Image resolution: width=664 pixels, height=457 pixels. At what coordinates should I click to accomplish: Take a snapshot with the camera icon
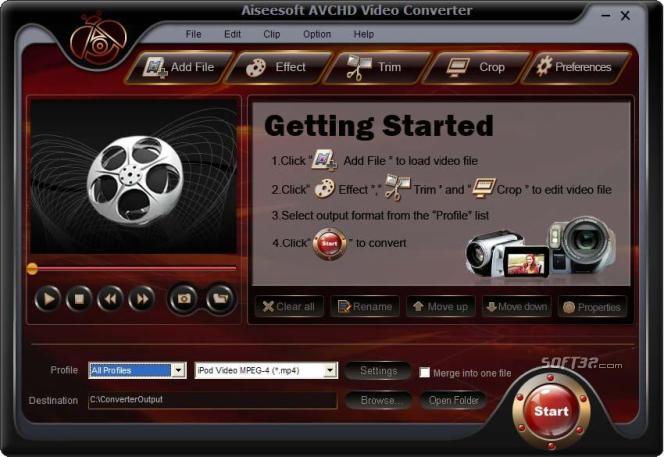(183, 299)
